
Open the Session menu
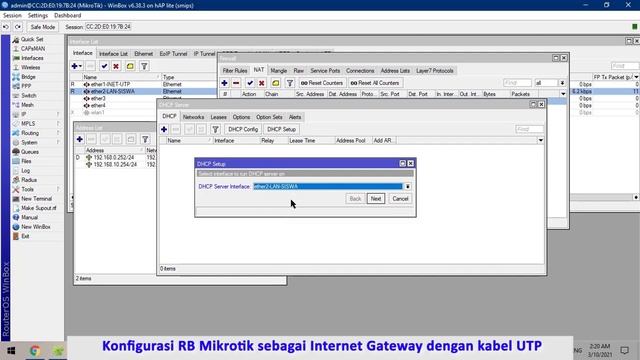click(x=12, y=16)
